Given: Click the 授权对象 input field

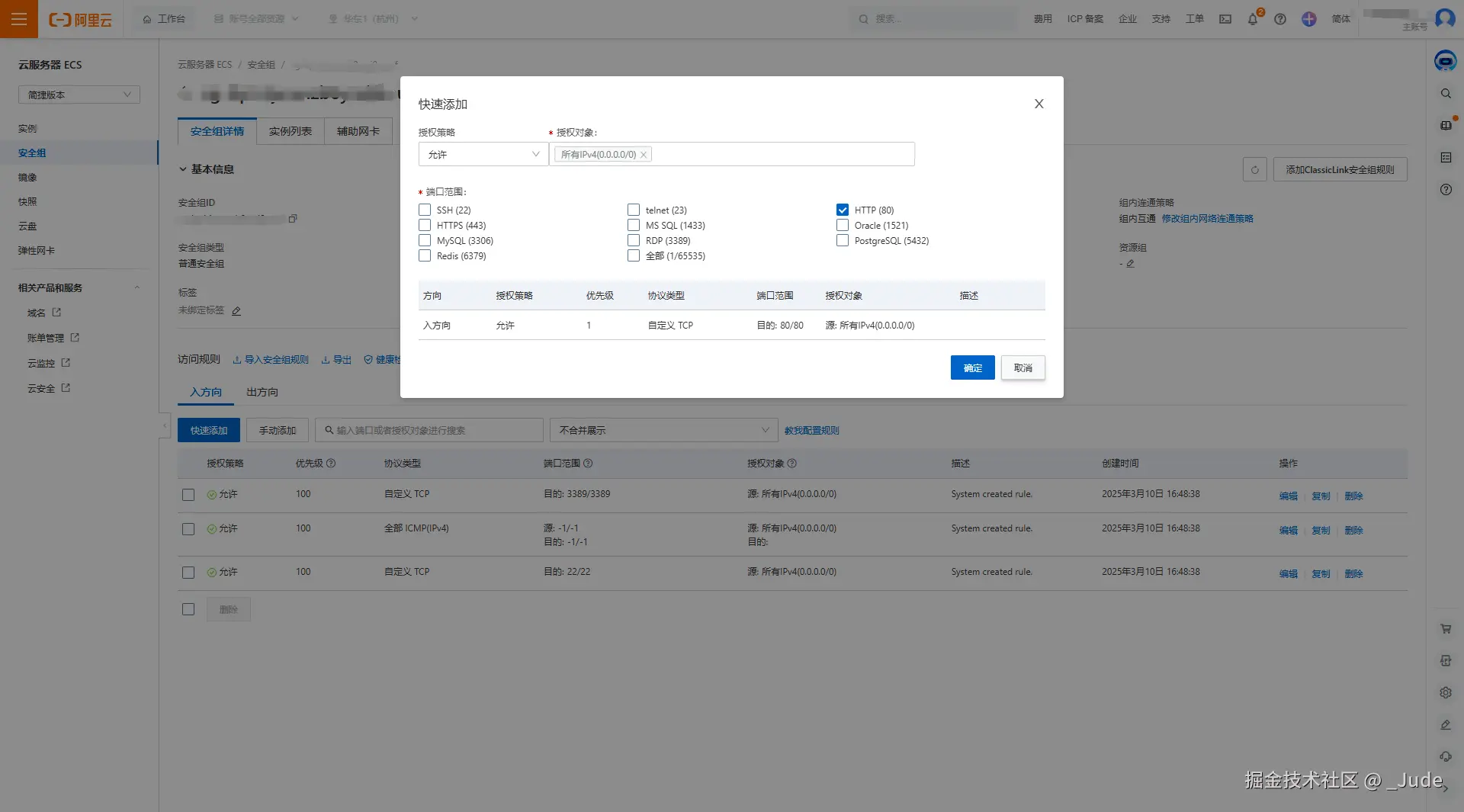Looking at the screenshot, I should [x=732, y=154].
